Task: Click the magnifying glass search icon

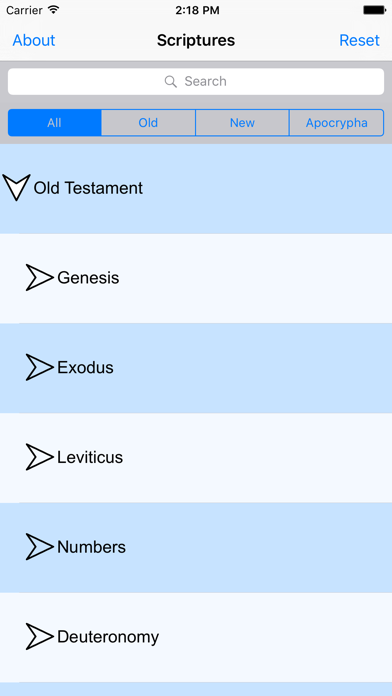Action: point(170,81)
